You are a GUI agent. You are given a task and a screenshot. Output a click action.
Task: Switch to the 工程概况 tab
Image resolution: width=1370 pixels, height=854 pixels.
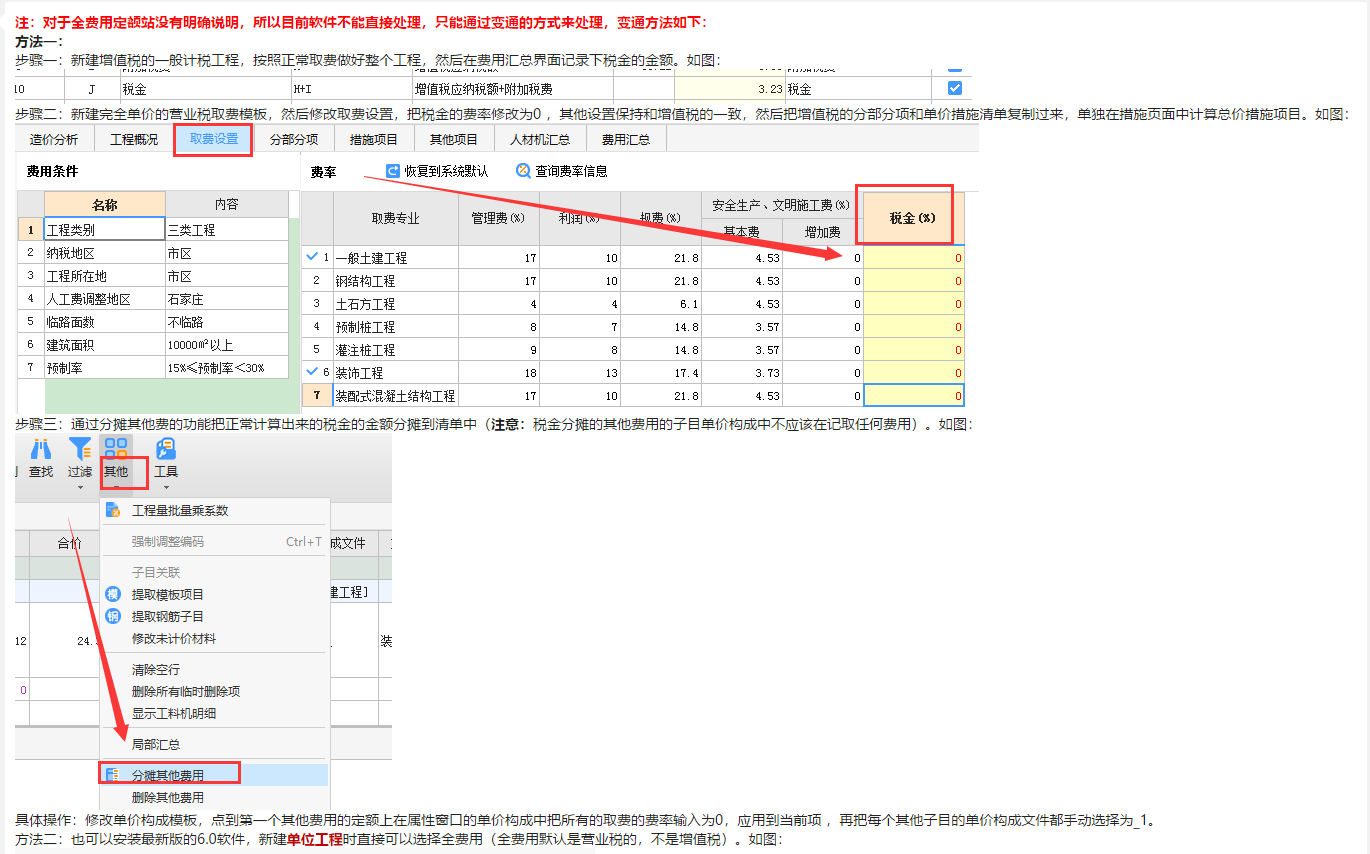[x=134, y=139]
